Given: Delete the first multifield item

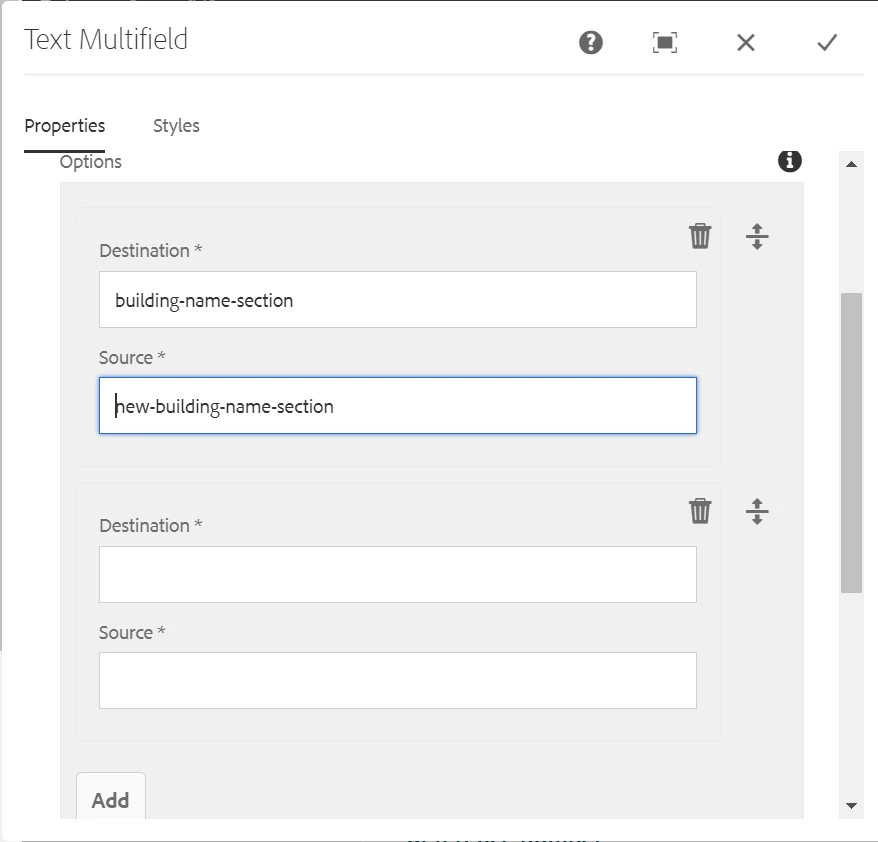Looking at the screenshot, I should pyautogui.click(x=700, y=236).
